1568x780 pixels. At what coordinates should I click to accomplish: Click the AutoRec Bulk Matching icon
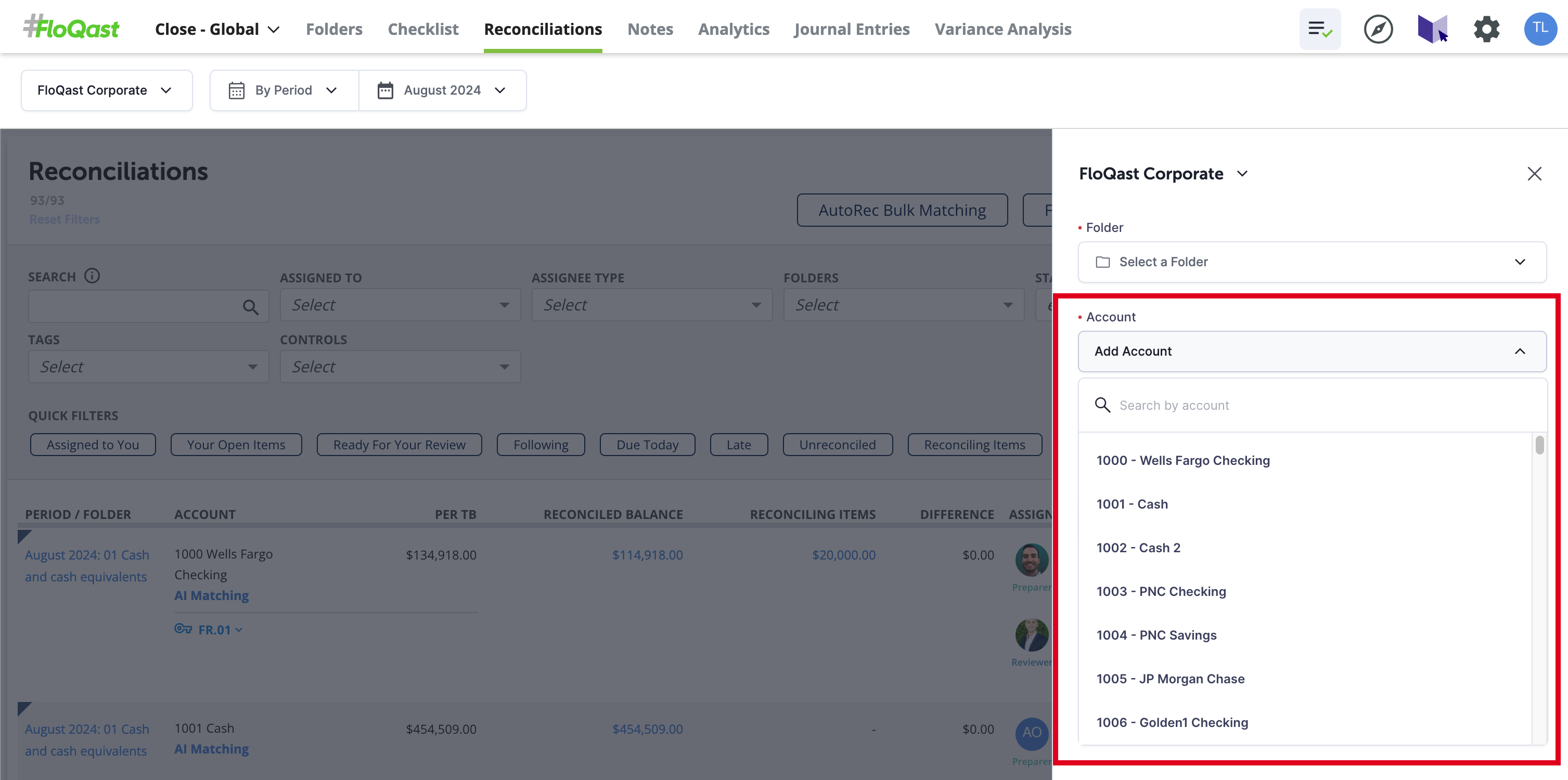902,209
